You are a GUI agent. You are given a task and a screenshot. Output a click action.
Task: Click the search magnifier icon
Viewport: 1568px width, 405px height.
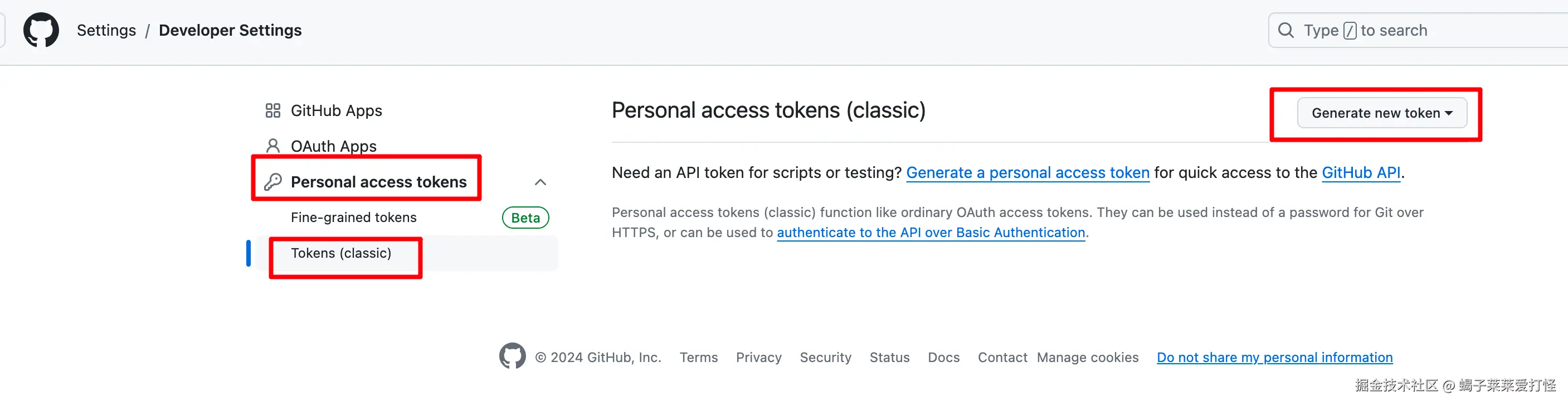[x=1285, y=31]
